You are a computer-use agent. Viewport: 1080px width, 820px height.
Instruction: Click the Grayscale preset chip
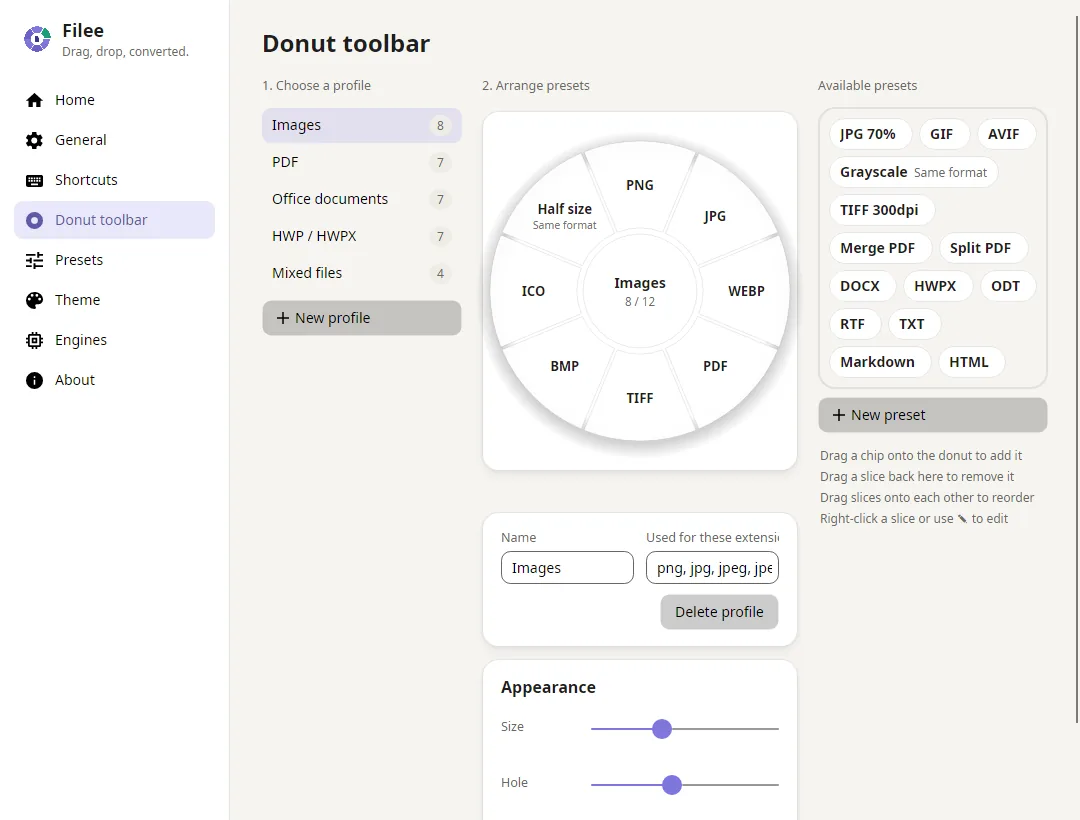pyautogui.click(x=913, y=172)
